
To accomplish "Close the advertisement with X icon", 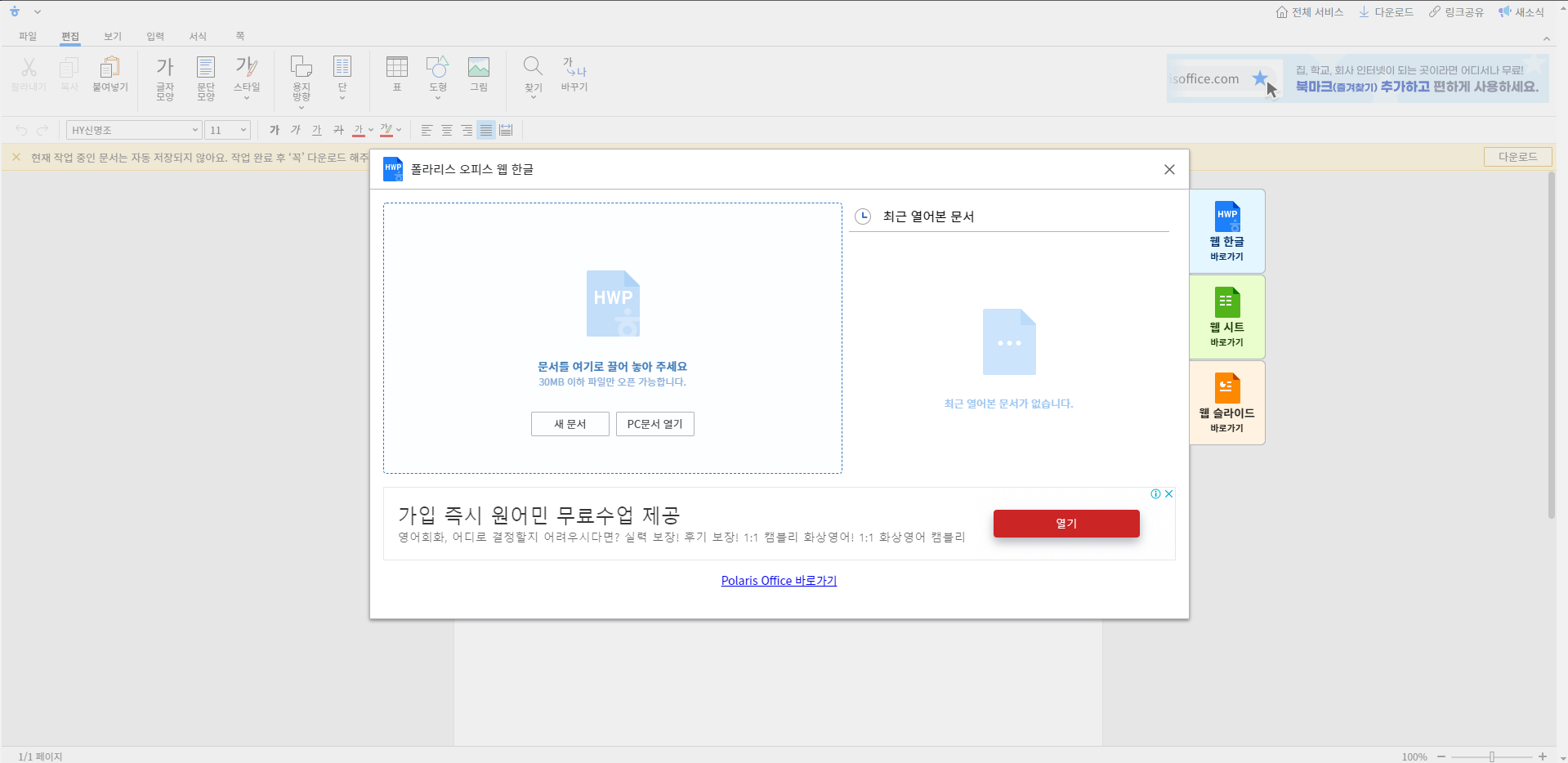I will (1169, 493).
